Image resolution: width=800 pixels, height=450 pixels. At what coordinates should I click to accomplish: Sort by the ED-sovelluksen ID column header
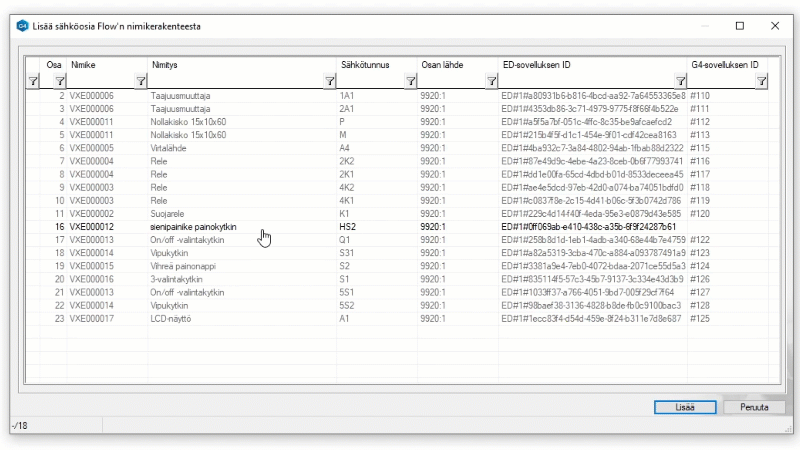coord(592,64)
